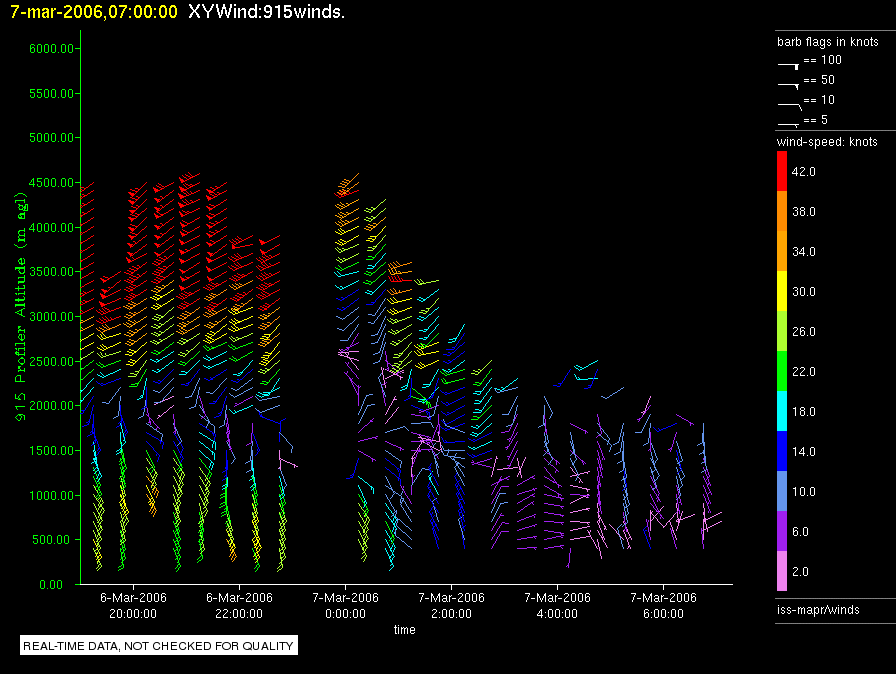Viewport: 896px width, 674px height.
Task: Click the XYWind:915winds plot title
Action: pyautogui.click(x=266, y=12)
